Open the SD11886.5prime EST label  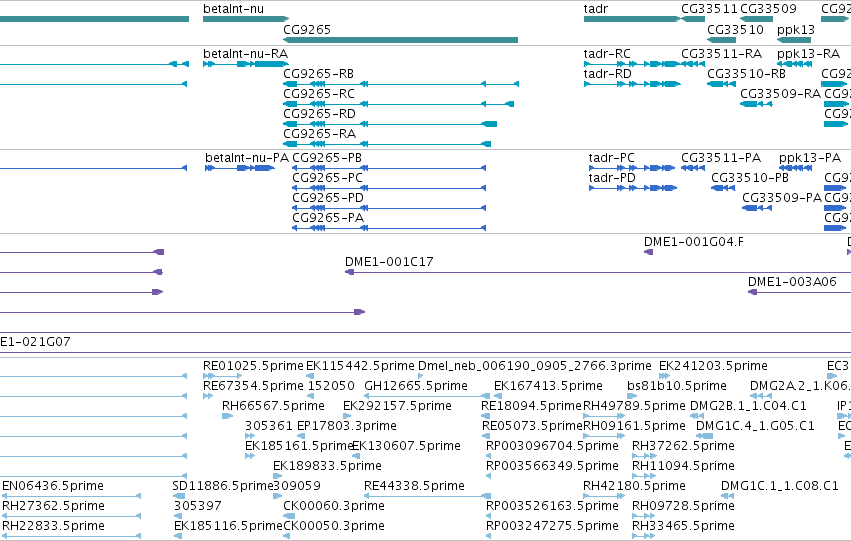click(x=223, y=487)
